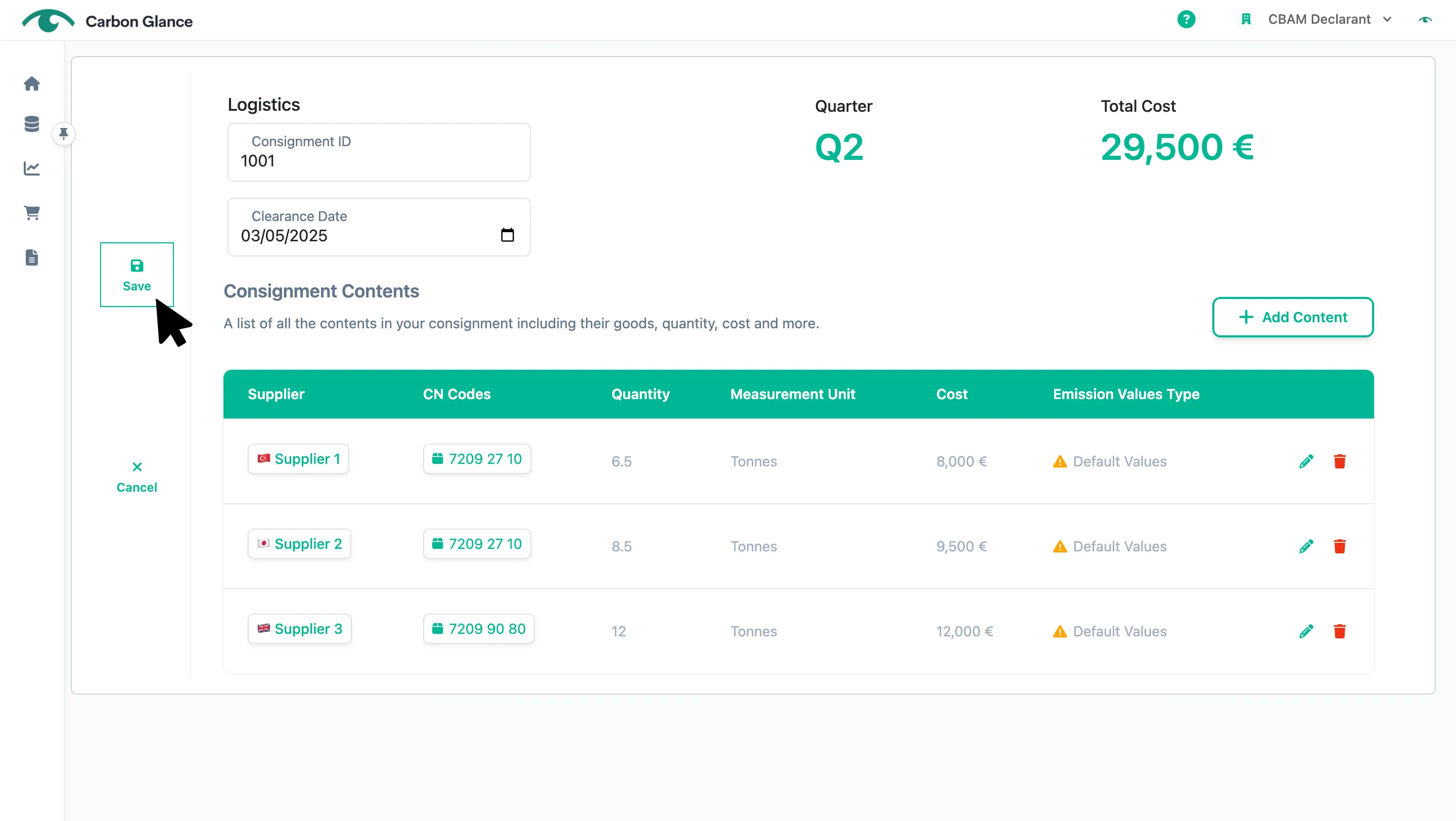
Task: Cancel editing the consignment
Action: pyautogui.click(x=137, y=477)
